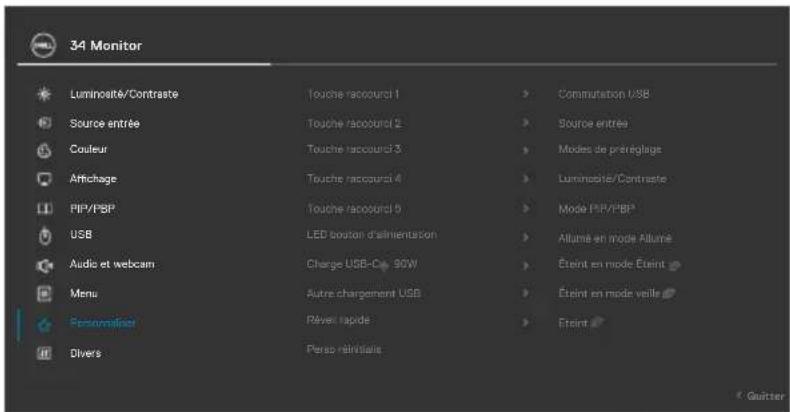Screen dimensions: 790x412
Task: Select LED bouton d'alimentation option
Action: pos(372,234)
